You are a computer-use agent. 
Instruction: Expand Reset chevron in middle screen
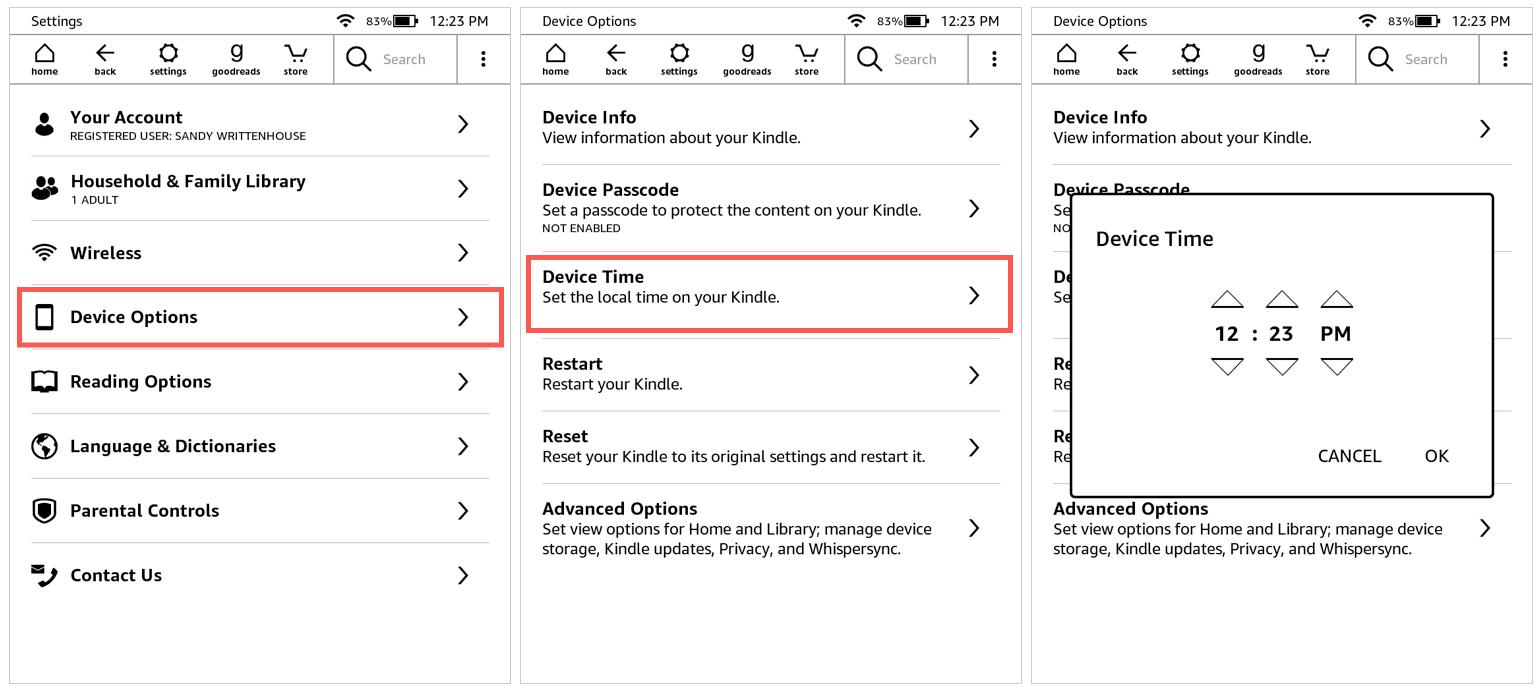click(x=974, y=447)
